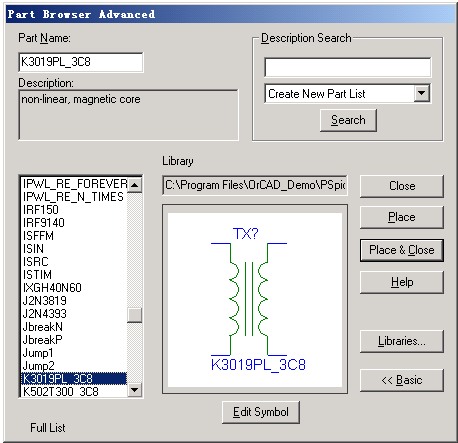
Task: Click the Place button
Action: pyautogui.click(x=402, y=217)
